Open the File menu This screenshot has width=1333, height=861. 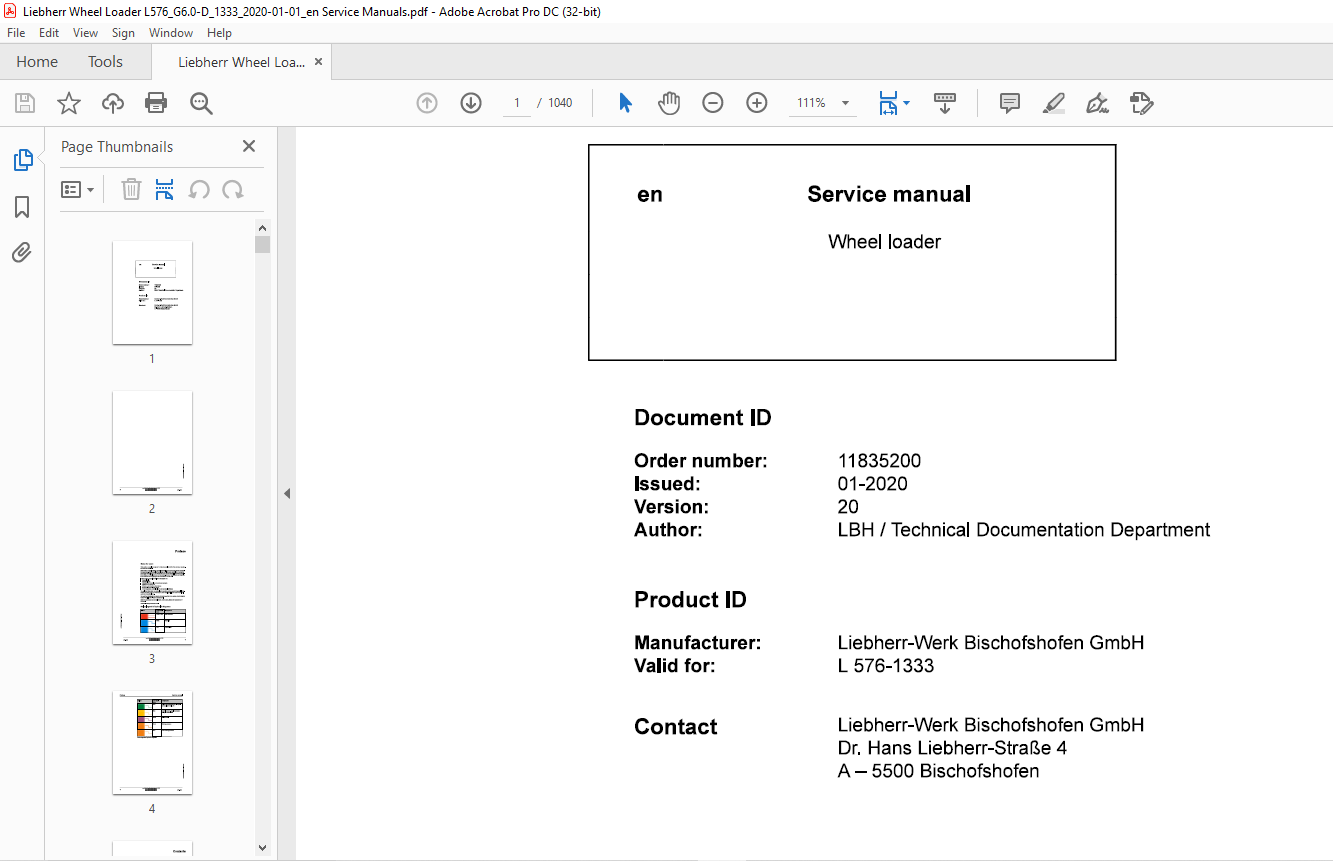[15, 33]
